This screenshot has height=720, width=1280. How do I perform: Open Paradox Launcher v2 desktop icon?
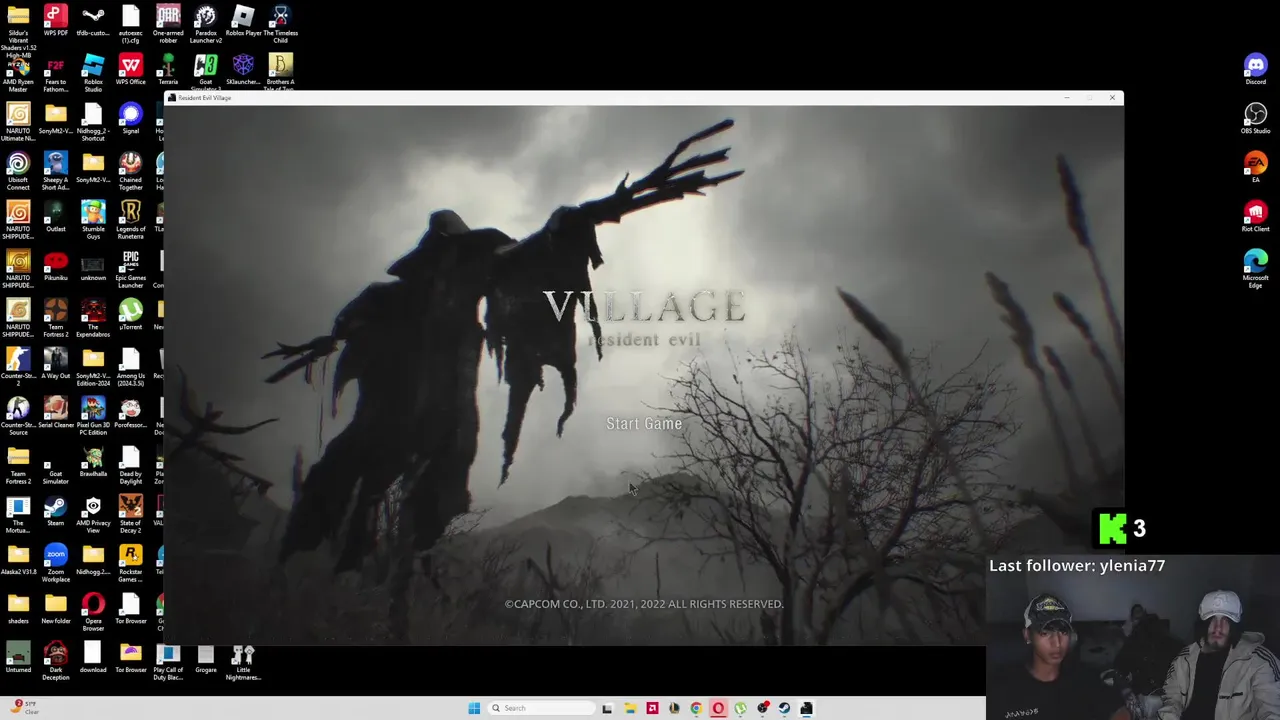tap(205, 24)
